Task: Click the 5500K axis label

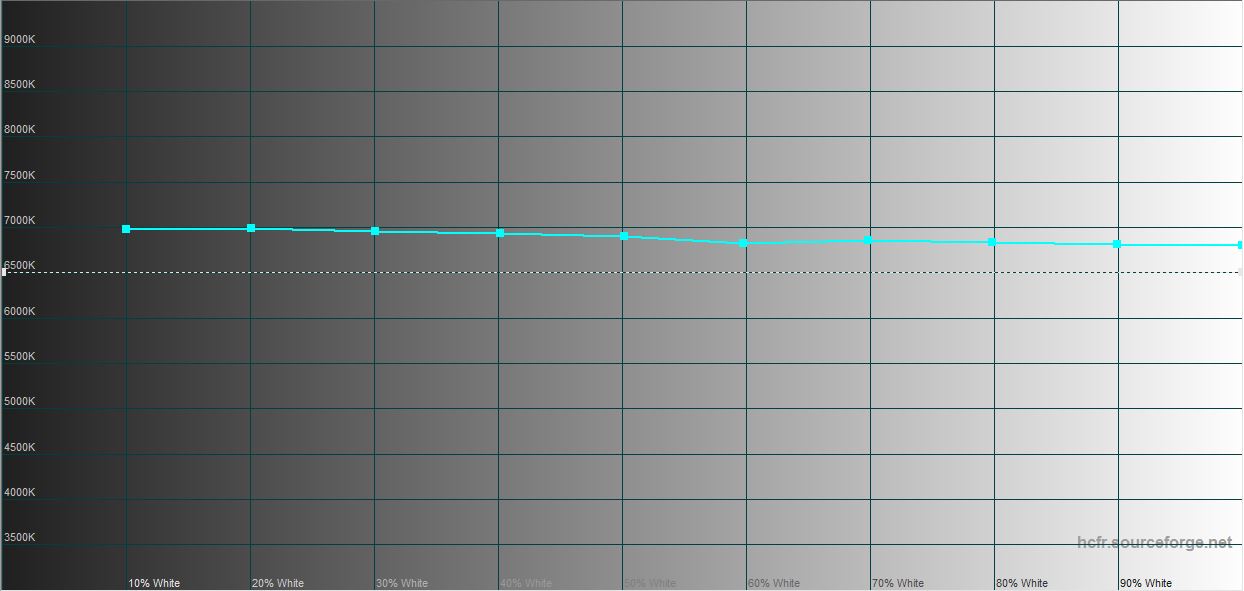Action: tap(20, 356)
